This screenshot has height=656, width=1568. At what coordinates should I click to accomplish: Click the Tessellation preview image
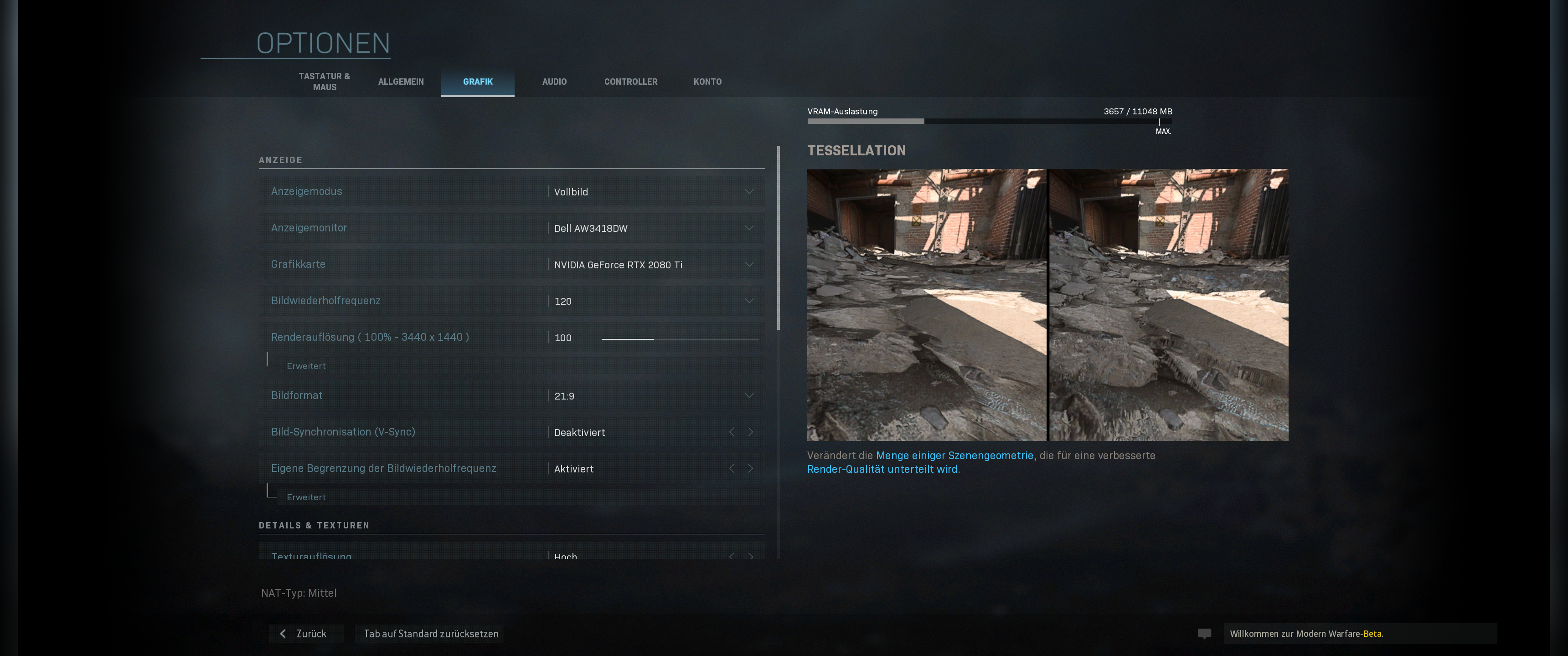coord(1047,304)
